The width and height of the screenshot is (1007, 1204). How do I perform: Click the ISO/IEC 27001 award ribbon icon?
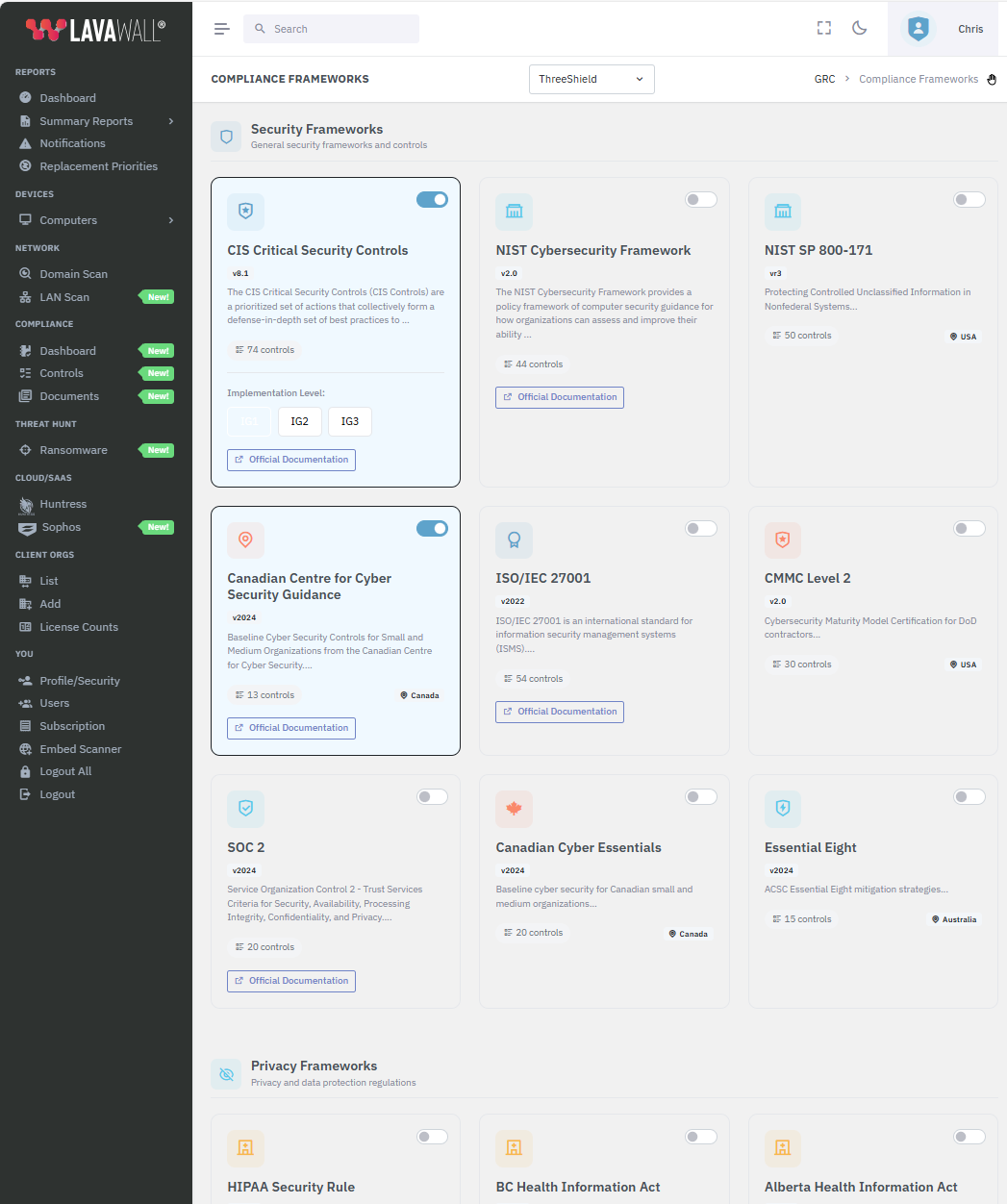514,540
